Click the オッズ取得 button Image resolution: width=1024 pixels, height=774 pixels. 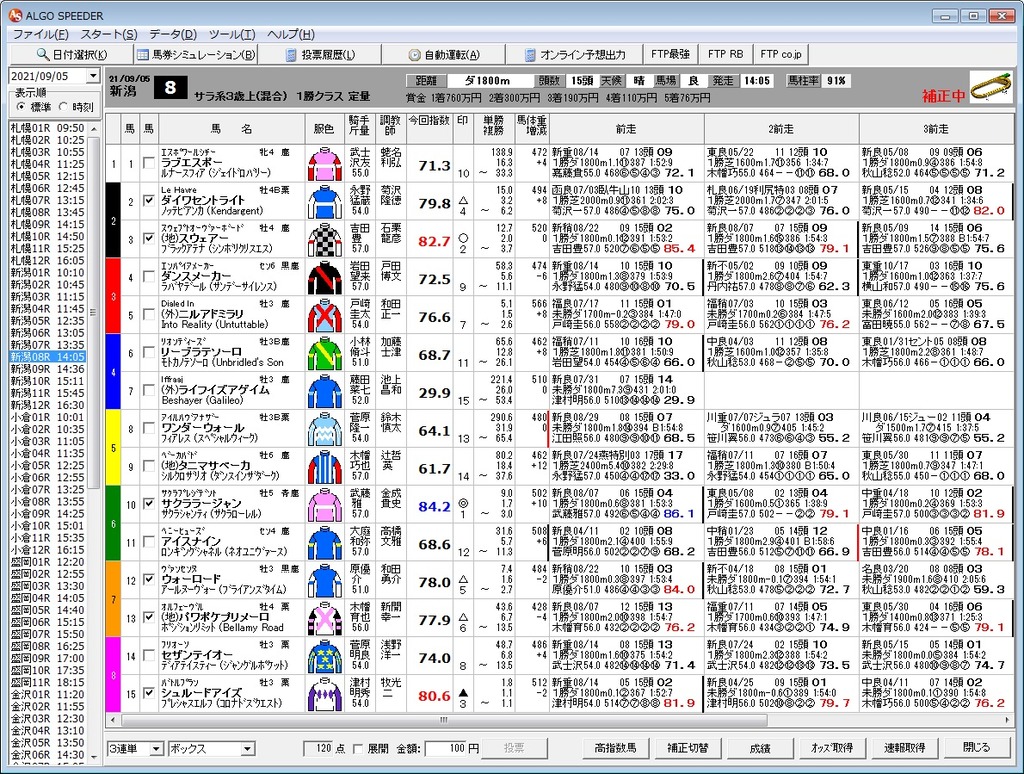click(831, 748)
